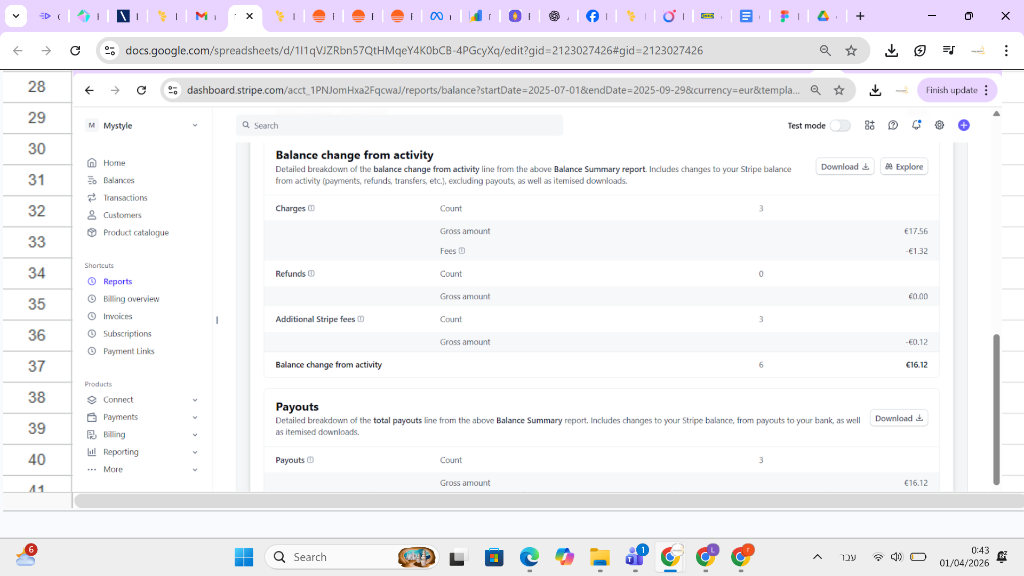Toggle the Test mode switch

click(x=840, y=125)
